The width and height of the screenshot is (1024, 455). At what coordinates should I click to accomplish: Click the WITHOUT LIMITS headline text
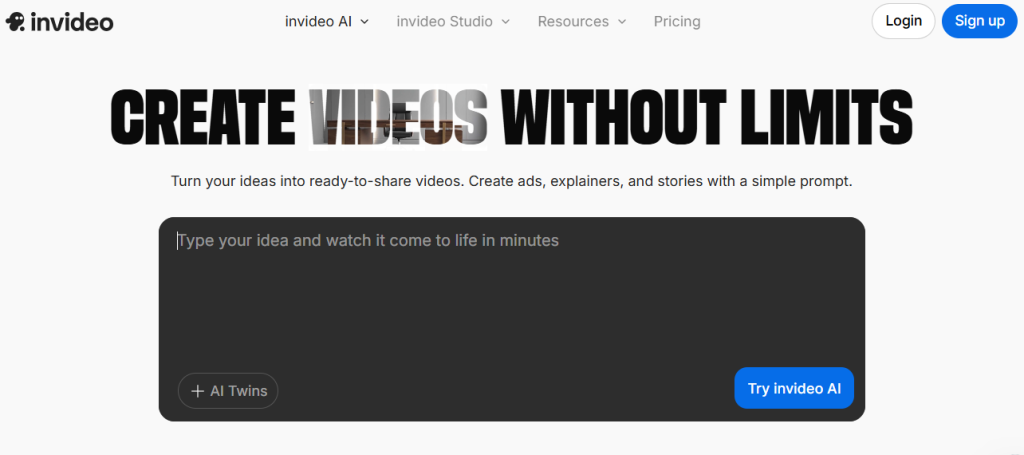click(706, 116)
